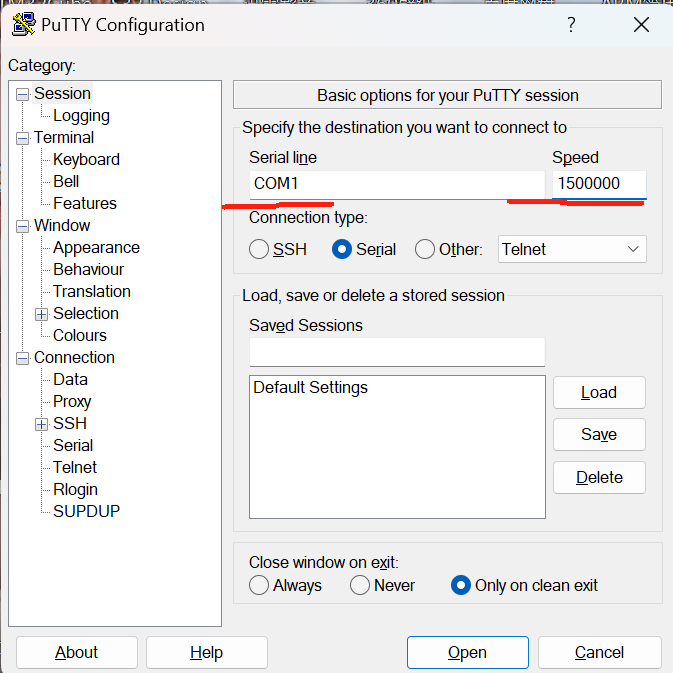
Task: Collapse the Window tree node
Action: 22,227
